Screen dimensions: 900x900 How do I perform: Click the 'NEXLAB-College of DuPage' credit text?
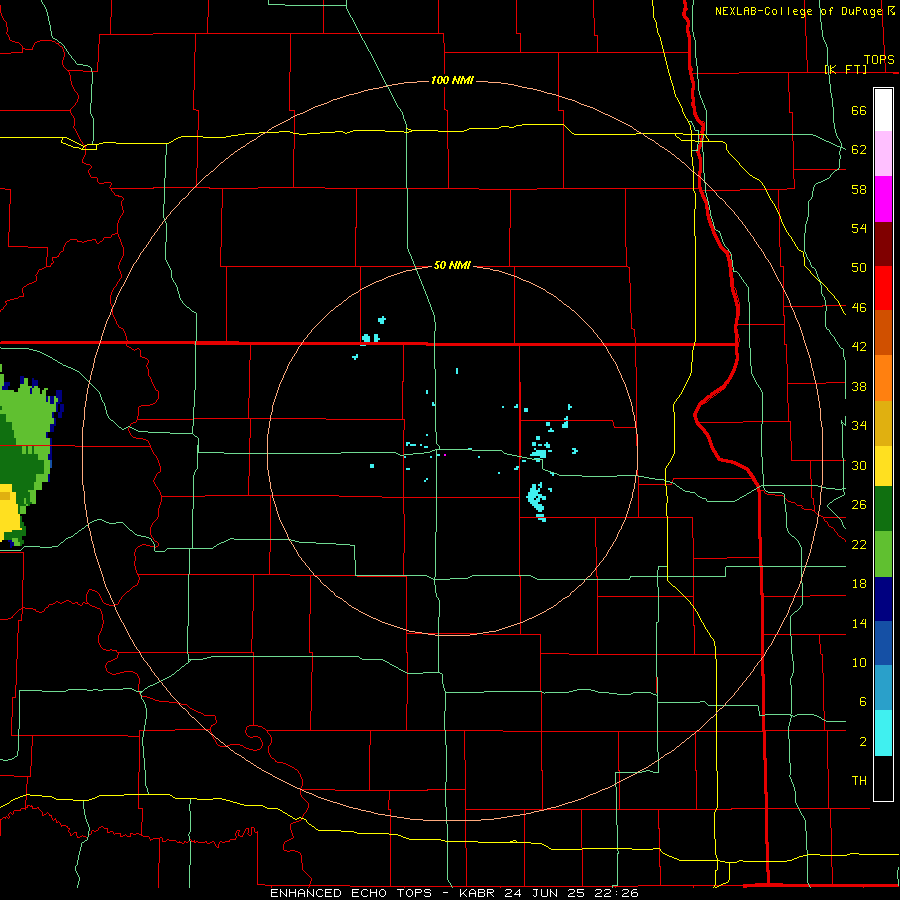tap(798, 11)
